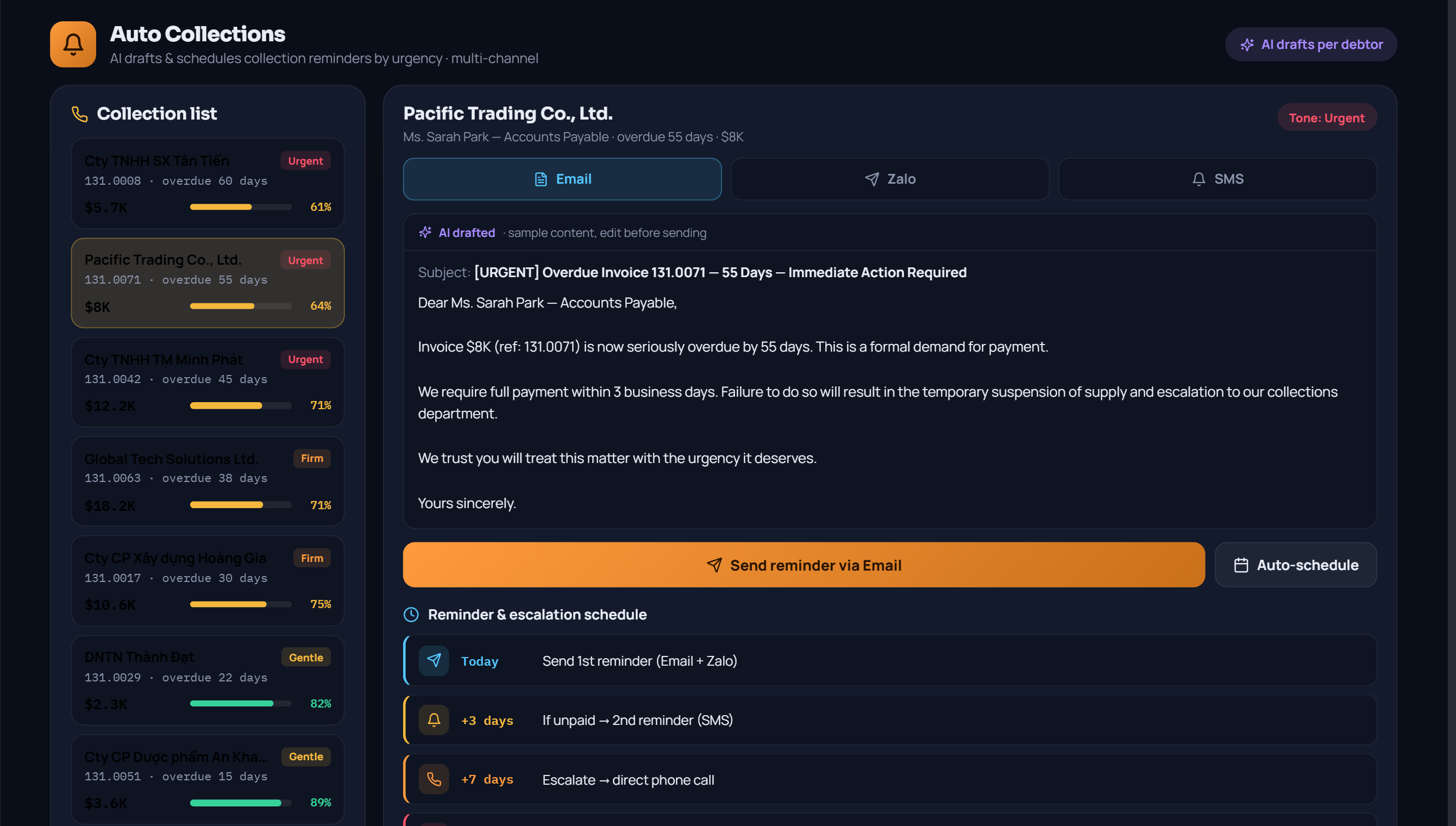This screenshot has width=1456, height=826.
Task: Click the paper plane icon in Today row
Action: tap(434, 660)
